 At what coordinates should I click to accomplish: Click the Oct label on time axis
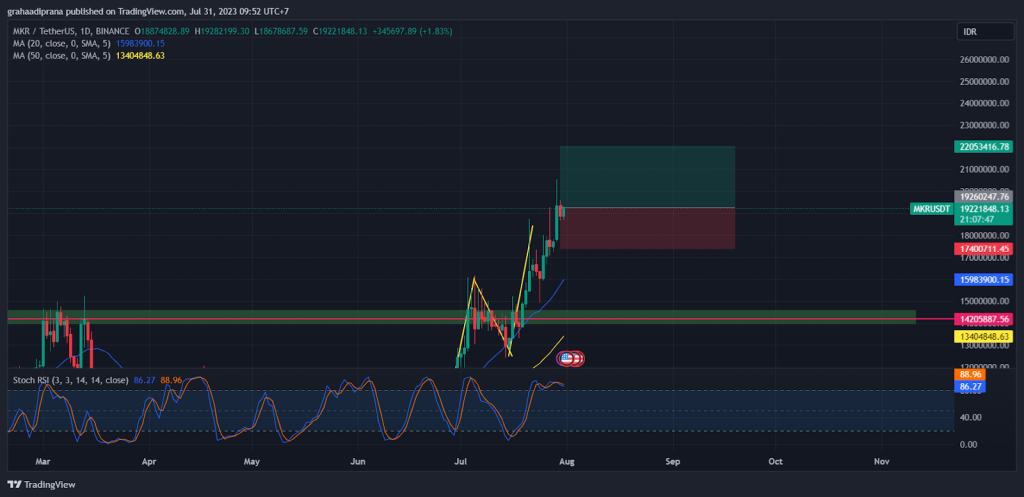pyautogui.click(x=775, y=461)
